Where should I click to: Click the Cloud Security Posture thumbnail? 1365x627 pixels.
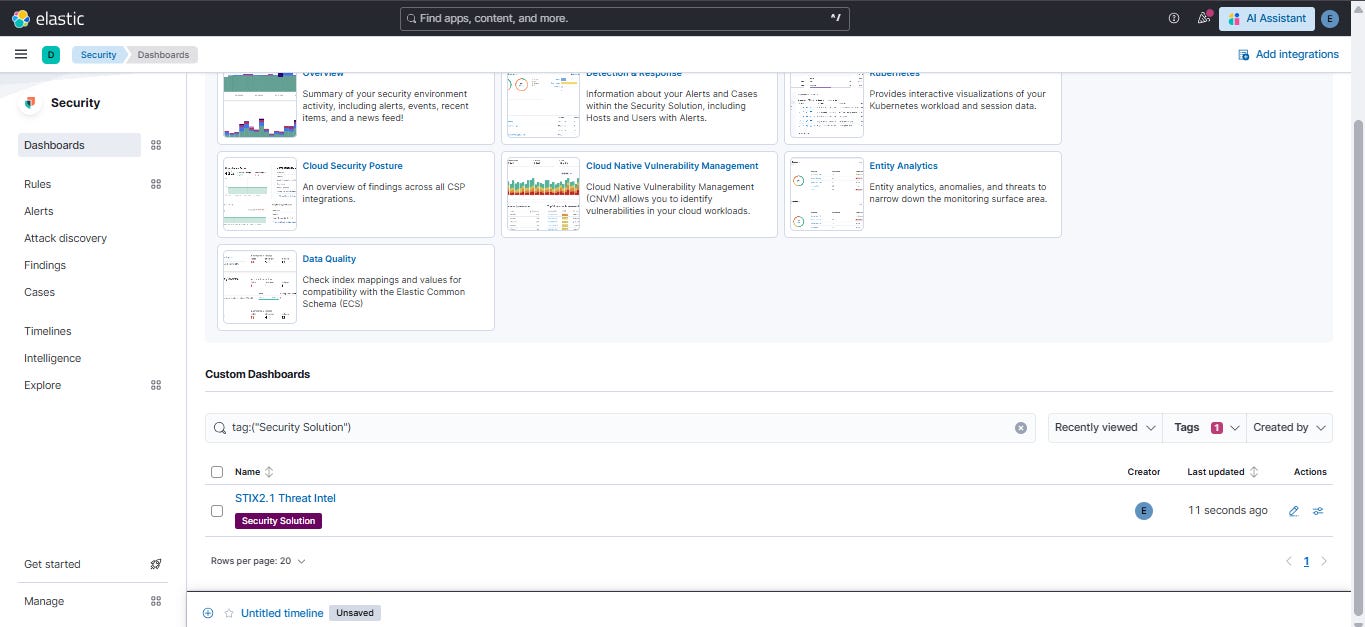[260, 194]
